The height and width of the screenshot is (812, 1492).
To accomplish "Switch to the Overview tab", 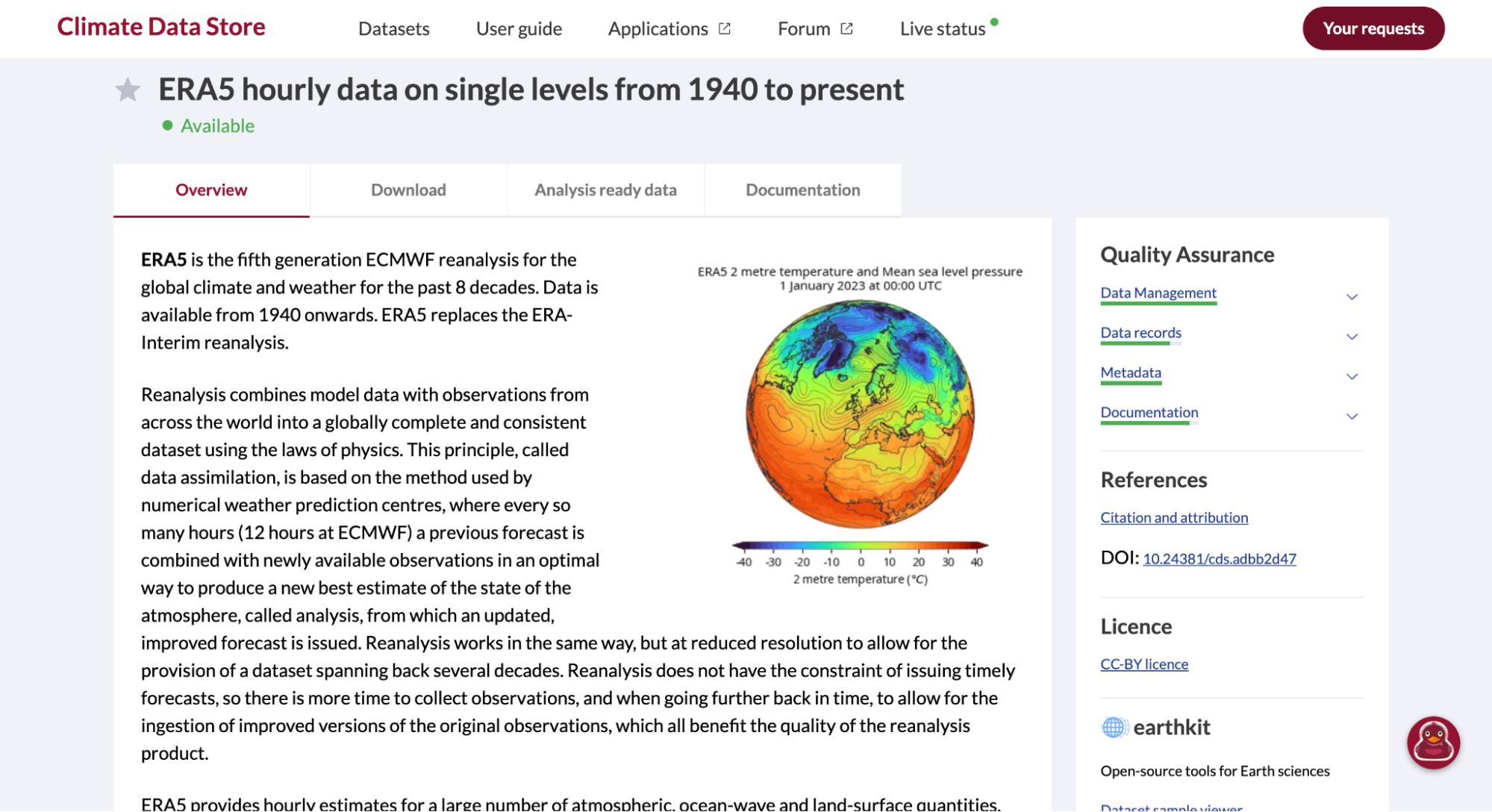I will pos(211,190).
